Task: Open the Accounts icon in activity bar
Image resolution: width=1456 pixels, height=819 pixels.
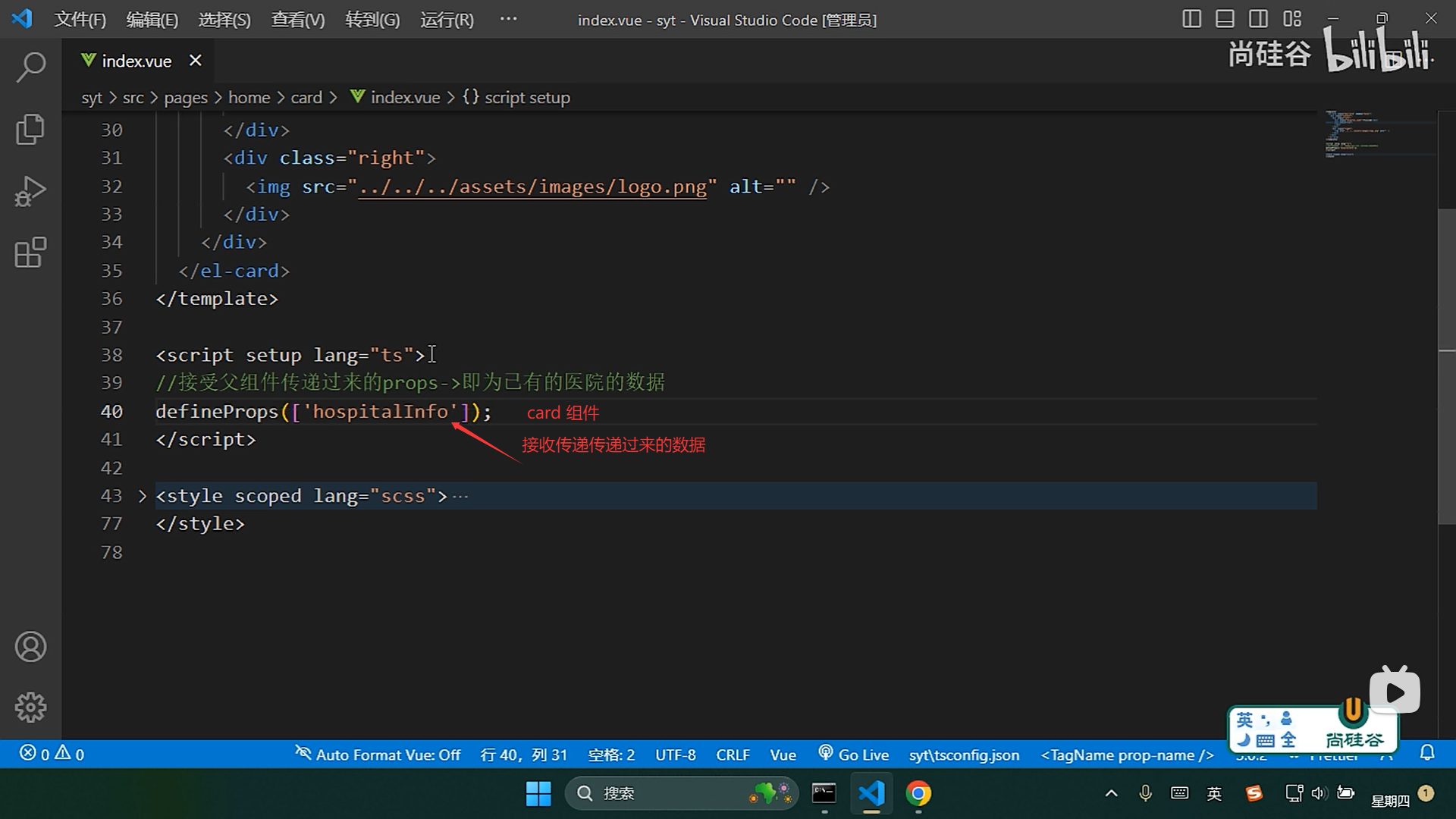Action: point(30,647)
